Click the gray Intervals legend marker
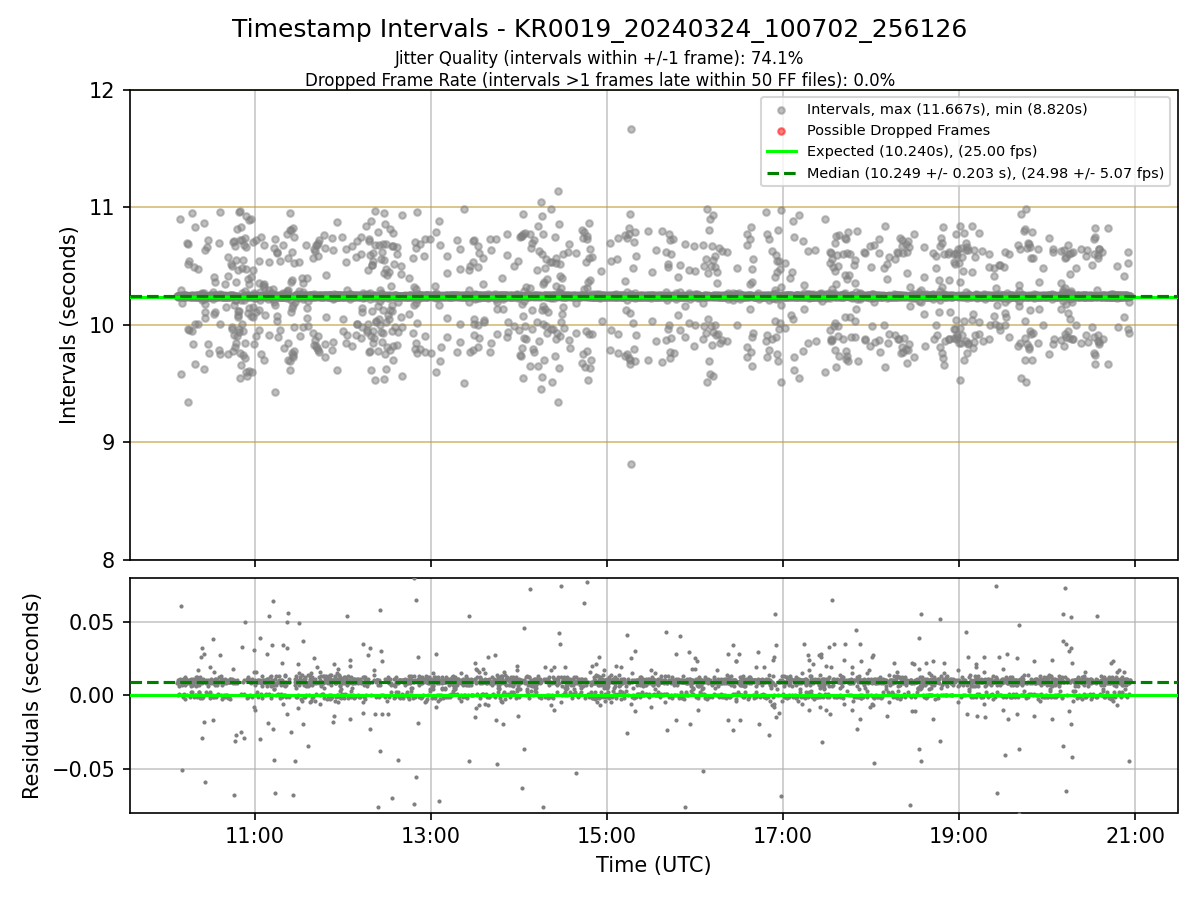 point(781,109)
